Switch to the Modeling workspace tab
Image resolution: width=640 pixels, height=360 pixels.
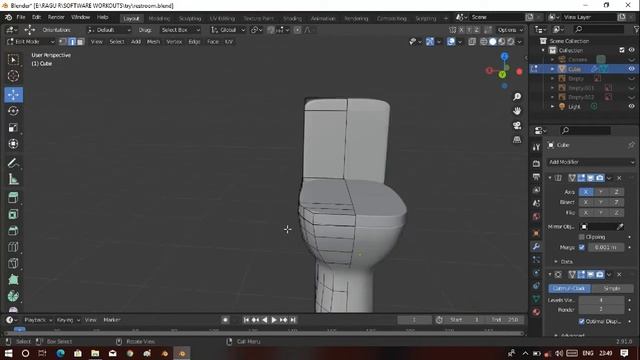point(159,18)
